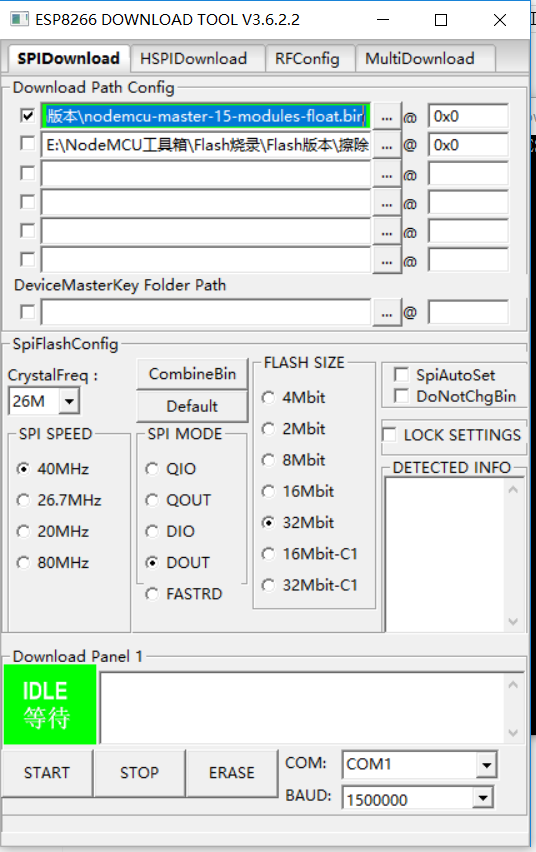Maximize the ESP8266 Download Tool window
The width and height of the screenshot is (536, 852).
(441, 20)
